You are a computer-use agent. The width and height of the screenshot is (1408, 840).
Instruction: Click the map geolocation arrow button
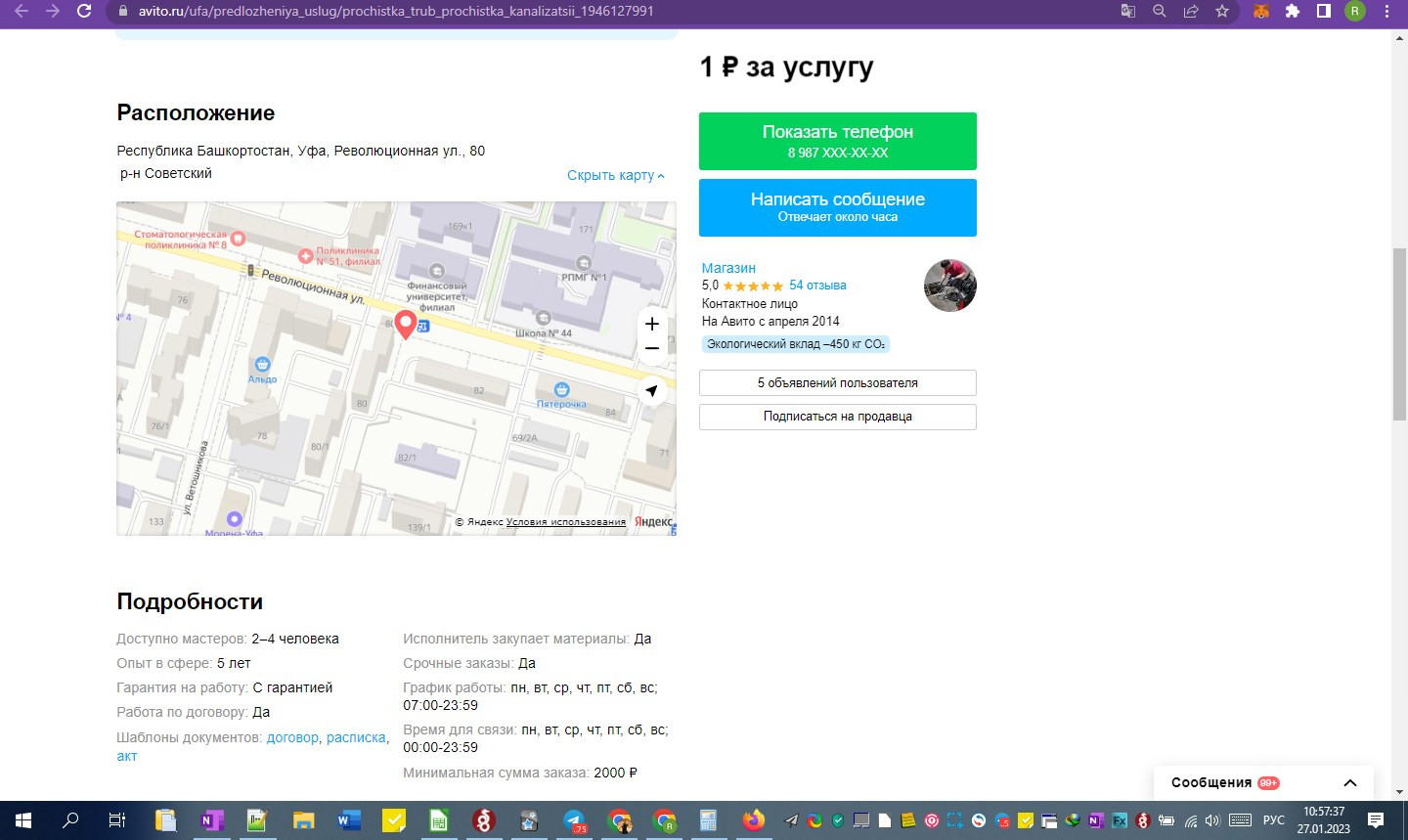(652, 390)
